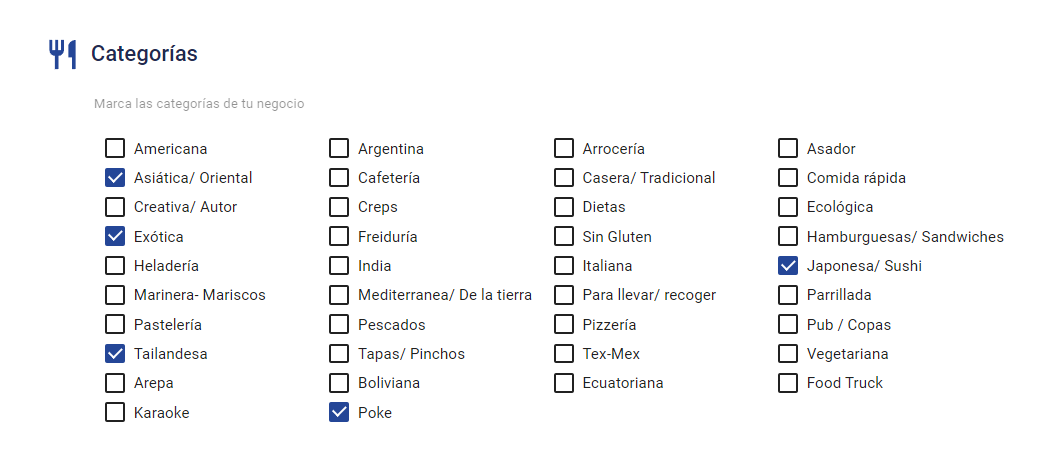The height and width of the screenshot is (465, 1049).
Task: Mark the Comida rápida checkbox
Action: [x=788, y=178]
